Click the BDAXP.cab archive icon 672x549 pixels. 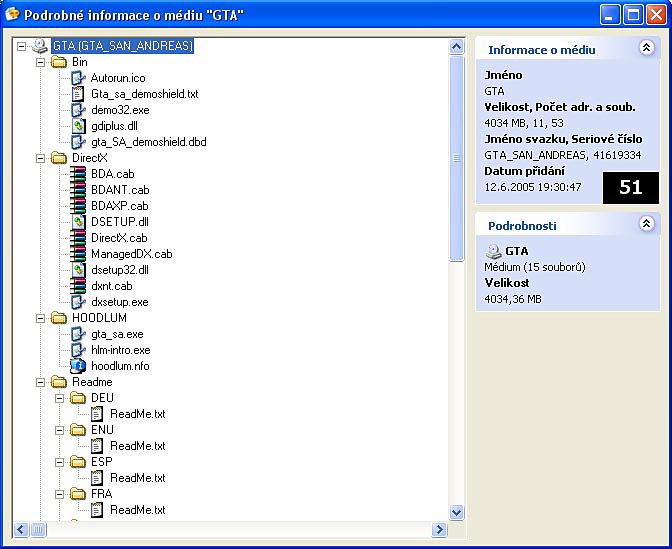point(78,206)
